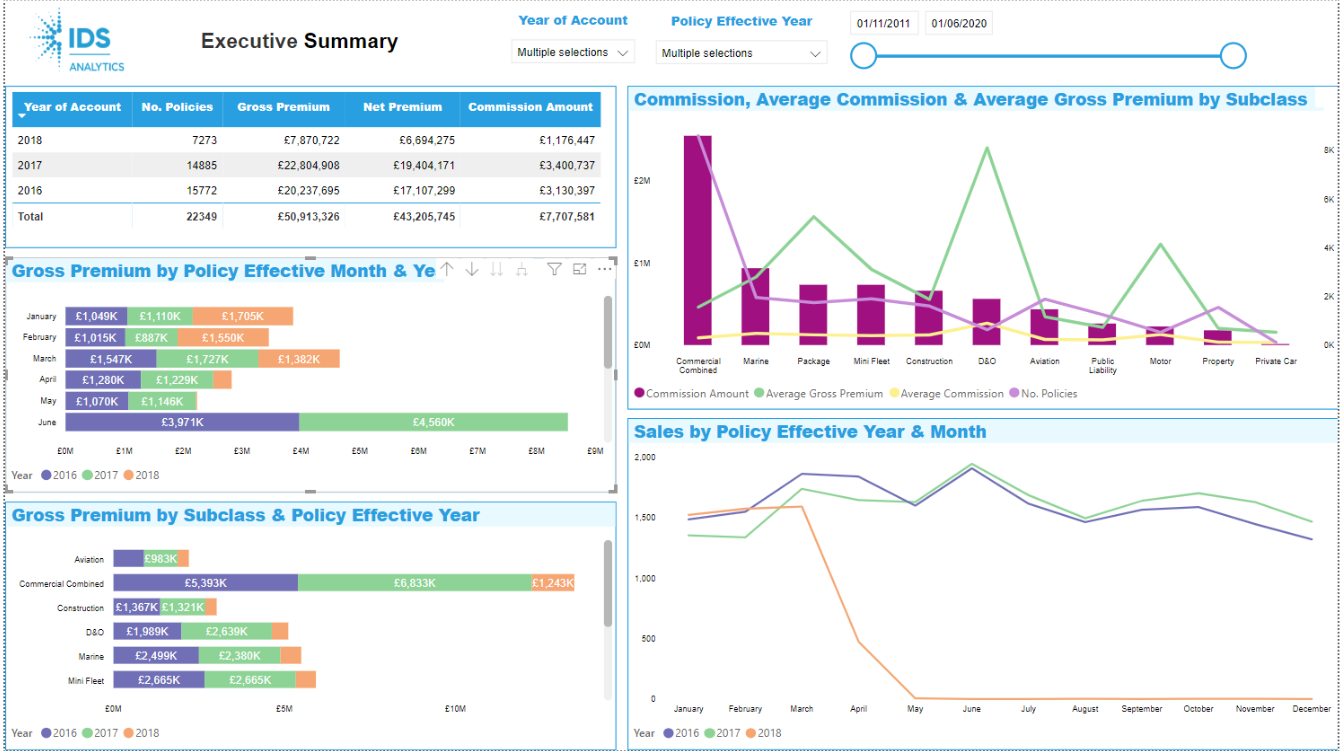Screen dimensions: 1340x751
Task: Go to next hierarchy level double-arrow icon
Action: pyautogui.click(x=497, y=269)
